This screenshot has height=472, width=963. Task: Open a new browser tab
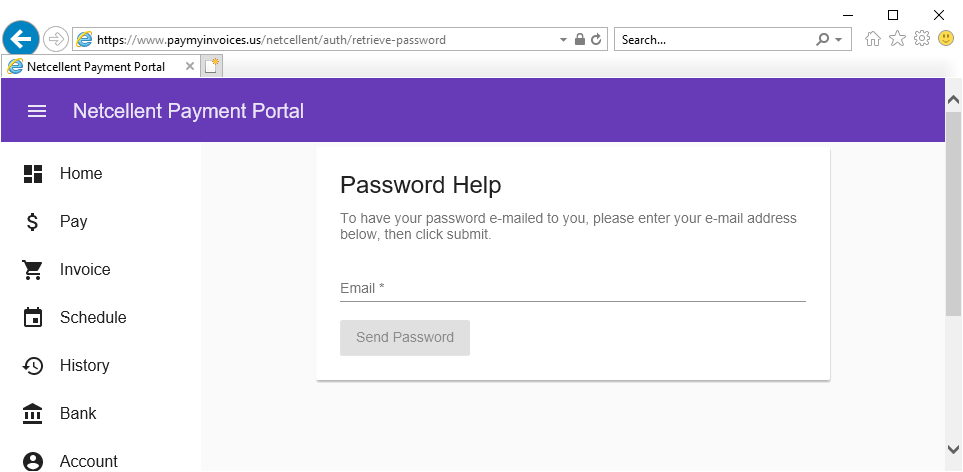[x=211, y=67]
